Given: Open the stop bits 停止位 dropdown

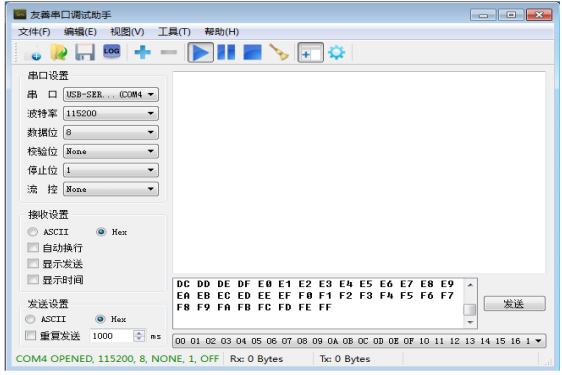Looking at the screenshot, I should point(111,170).
